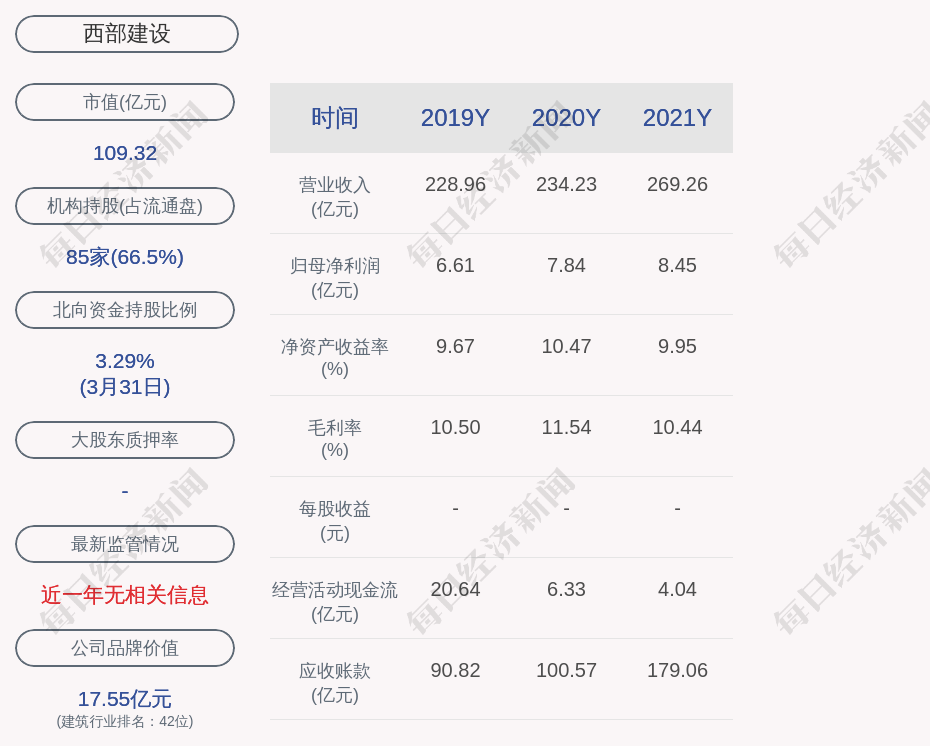Click the red 近一年无相关信息 text
Viewport: 930px width, 746px height.
(125, 595)
